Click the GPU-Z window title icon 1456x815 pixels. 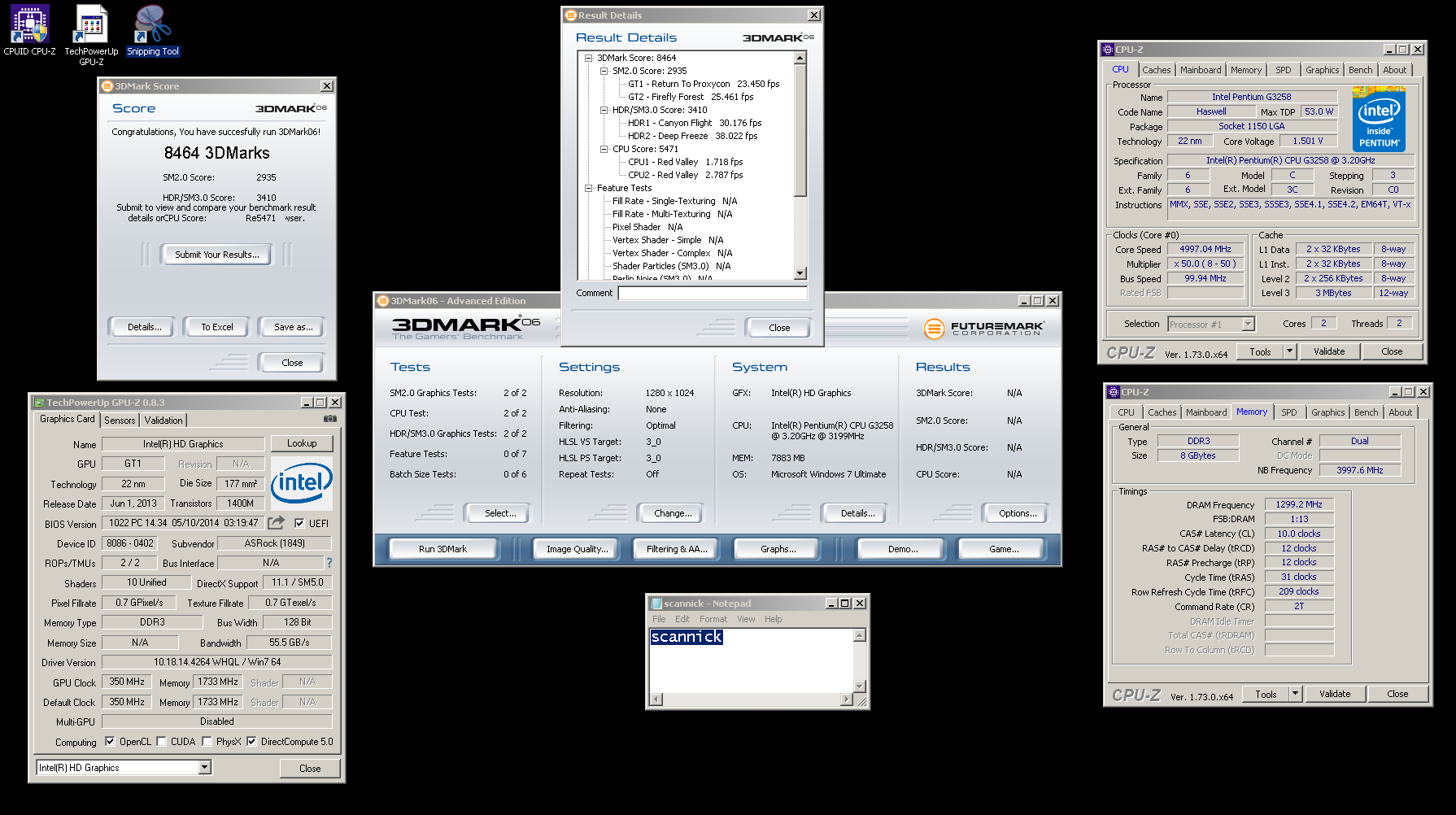pyautogui.click(x=38, y=403)
